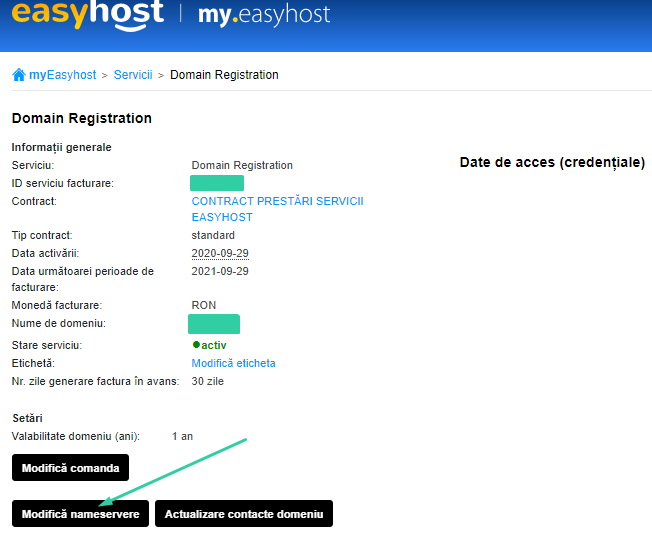Open the CONTRACT PRESTĂRI SERVICII EASYHOST link
652x545 pixels.
point(277,209)
